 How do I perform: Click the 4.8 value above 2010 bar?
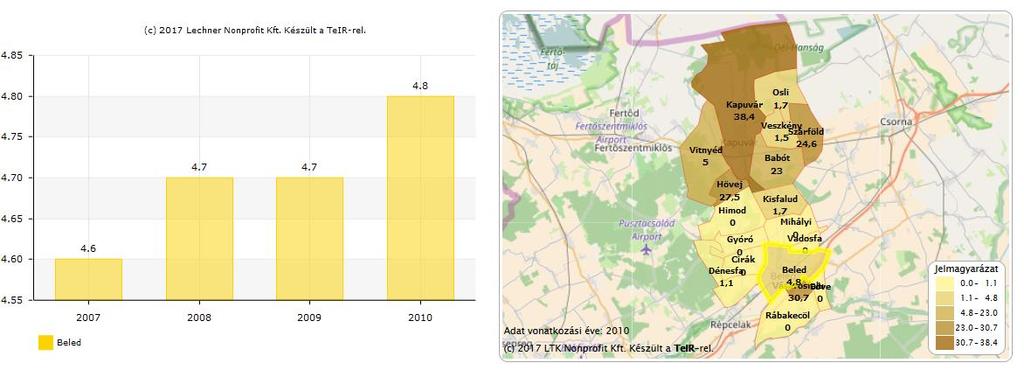tap(421, 85)
